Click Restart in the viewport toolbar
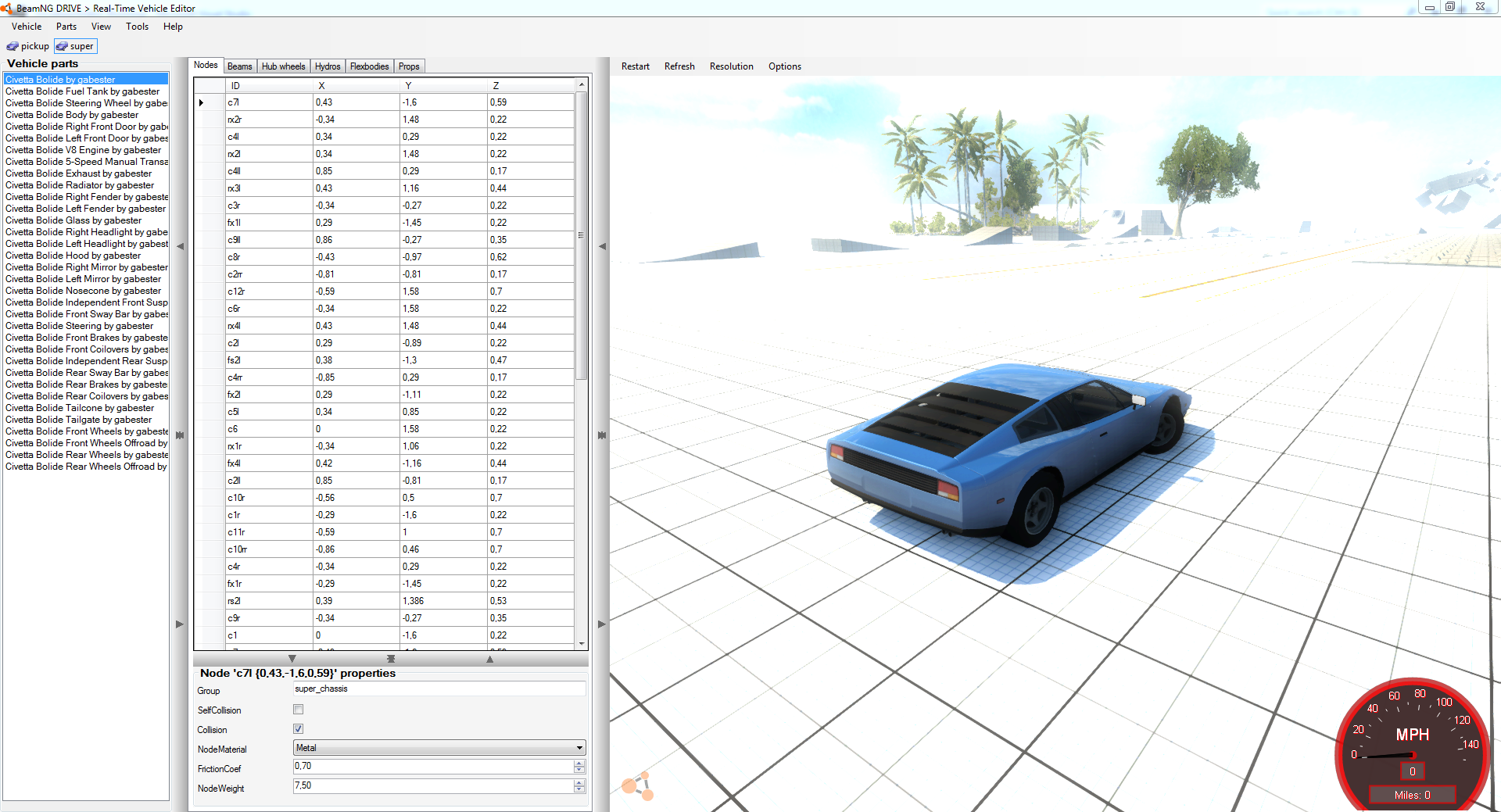This screenshot has width=1501, height=812. 636,66
